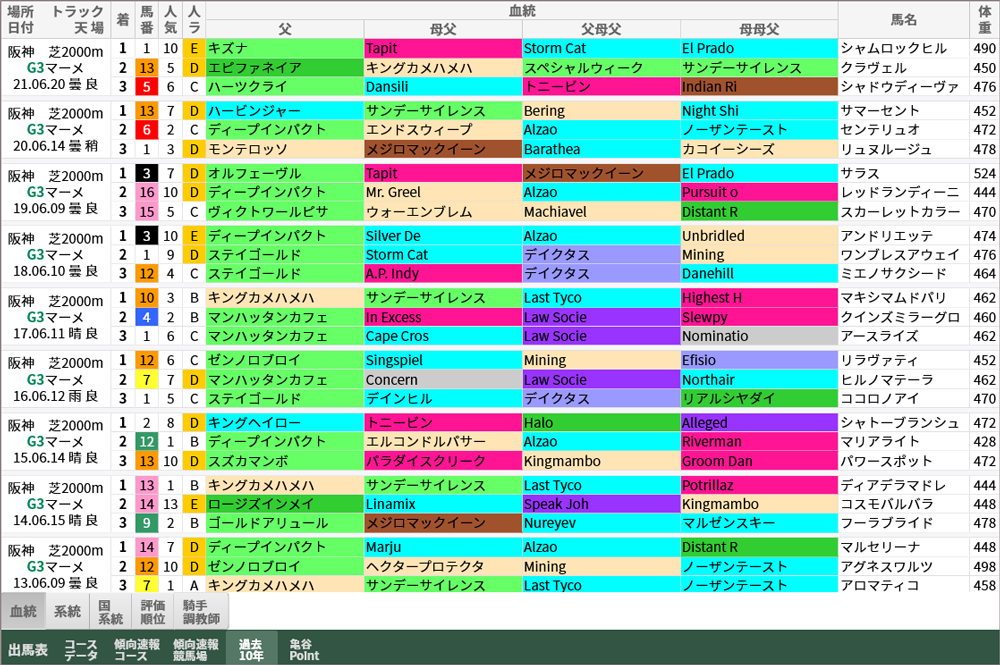1000x665 pixels.
Task: Switch to the 系統 tab
Action: tap(66, 610)
